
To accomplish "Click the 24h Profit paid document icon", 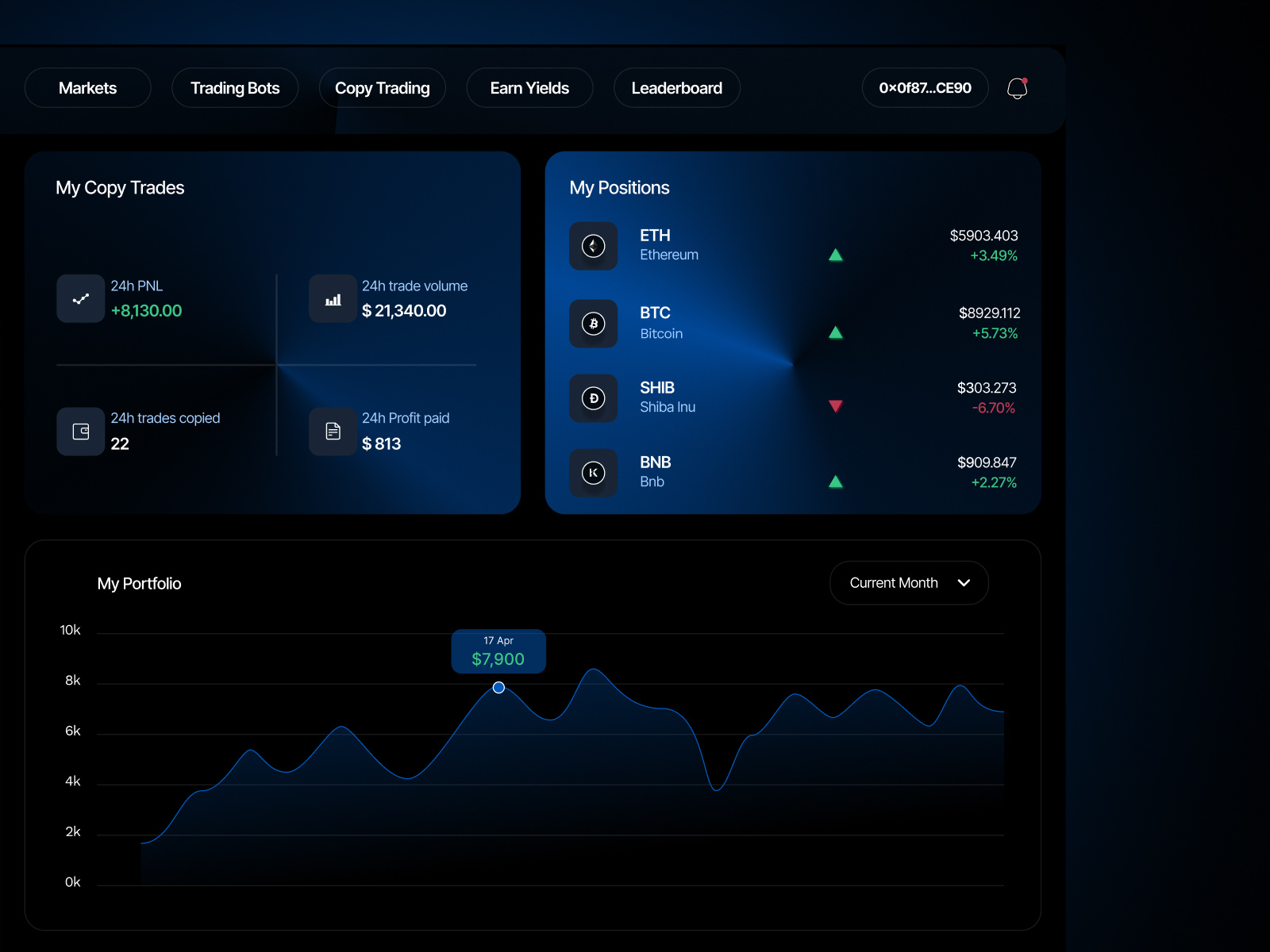I will (333, 432).
